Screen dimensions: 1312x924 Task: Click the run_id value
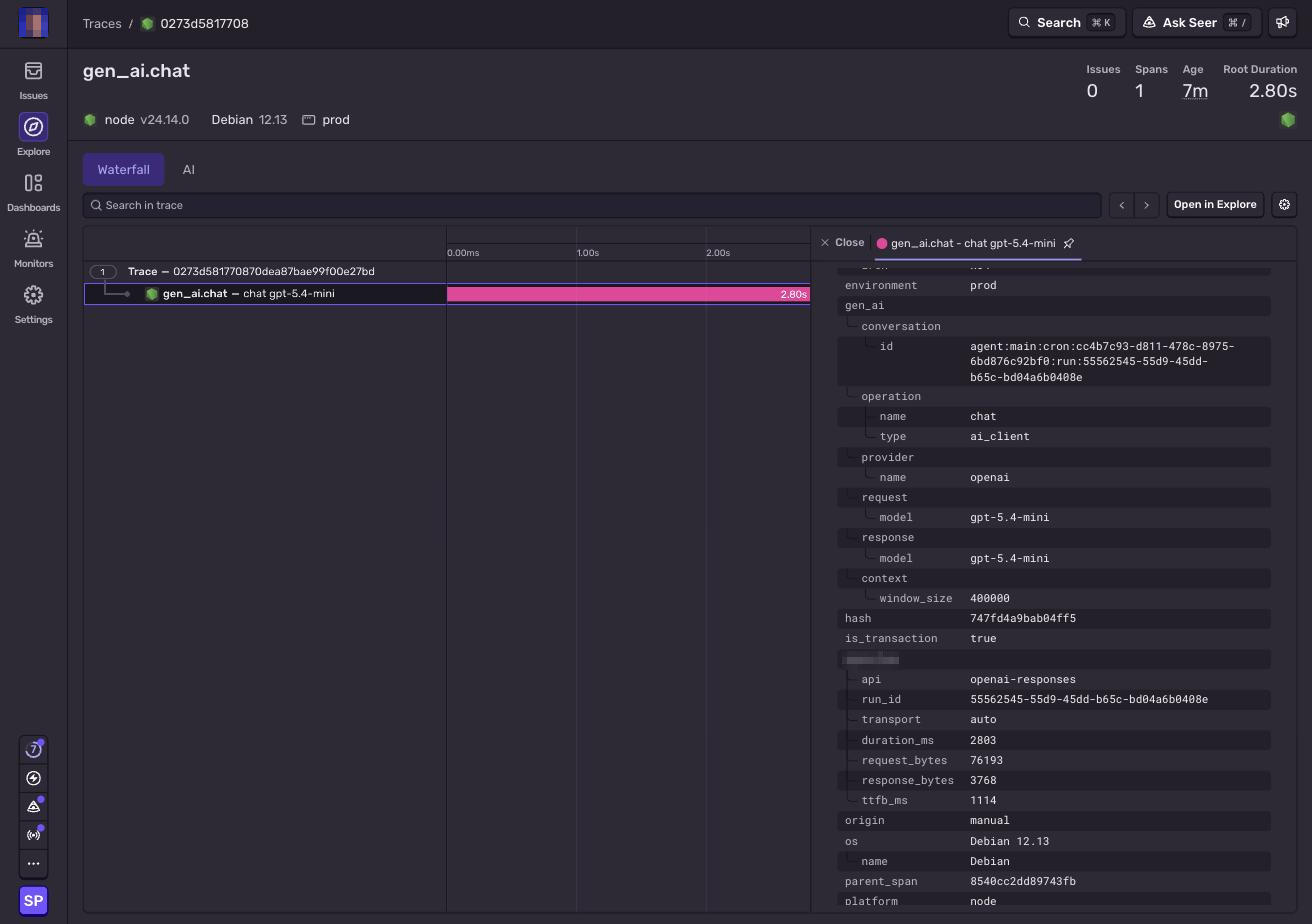[1089, 699]
